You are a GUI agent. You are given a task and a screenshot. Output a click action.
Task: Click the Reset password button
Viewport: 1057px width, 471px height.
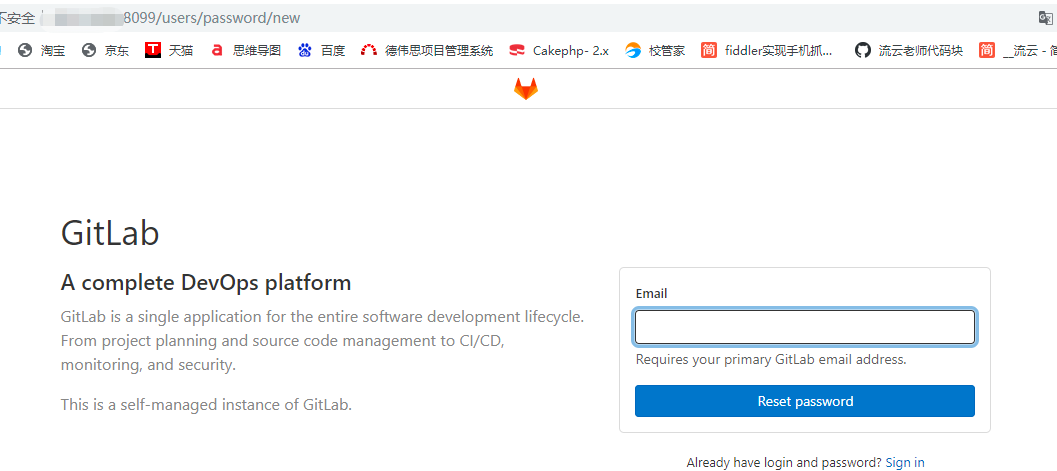coord(805,401)
